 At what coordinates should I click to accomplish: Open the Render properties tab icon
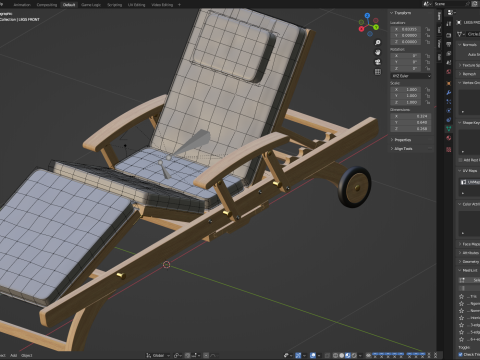(x=449, y=35)
